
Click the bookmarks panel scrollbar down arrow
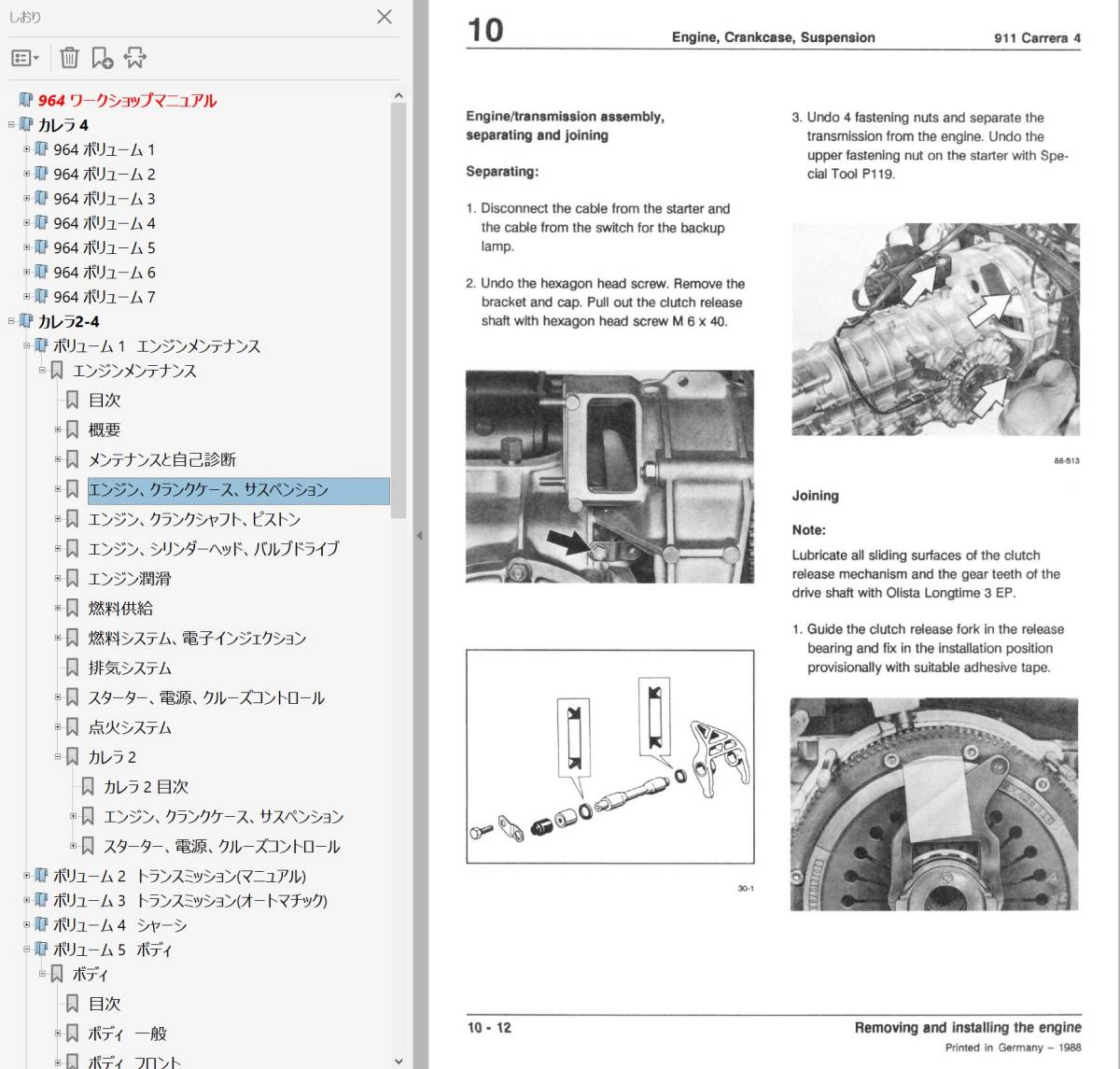click(399, 1061)
